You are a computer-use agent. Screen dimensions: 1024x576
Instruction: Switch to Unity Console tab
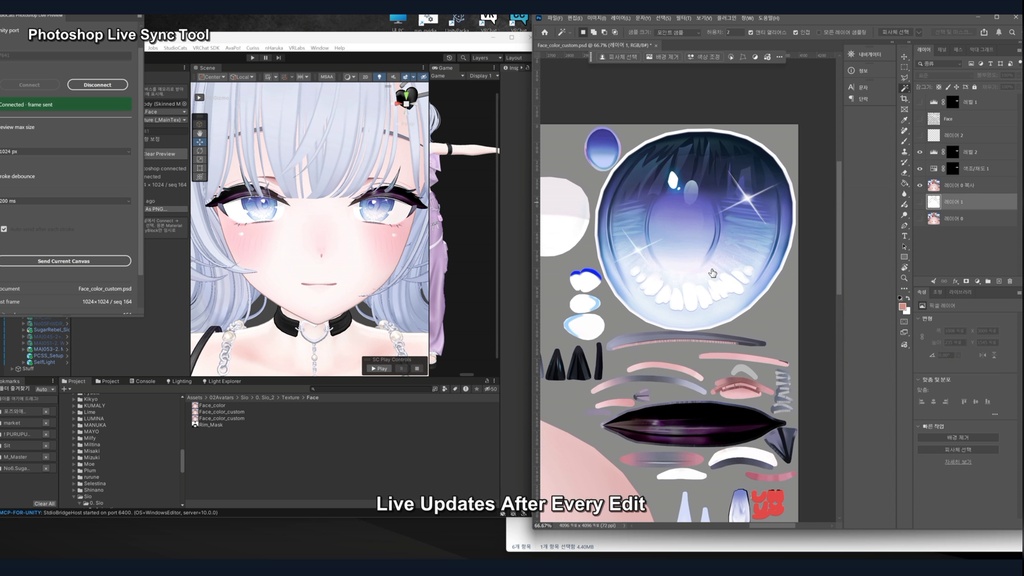coord(142,381)
